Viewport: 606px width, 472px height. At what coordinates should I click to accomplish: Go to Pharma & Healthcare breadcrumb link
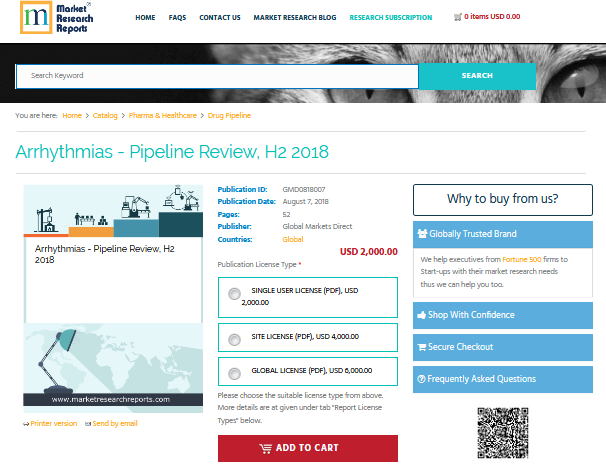(162, 116)
